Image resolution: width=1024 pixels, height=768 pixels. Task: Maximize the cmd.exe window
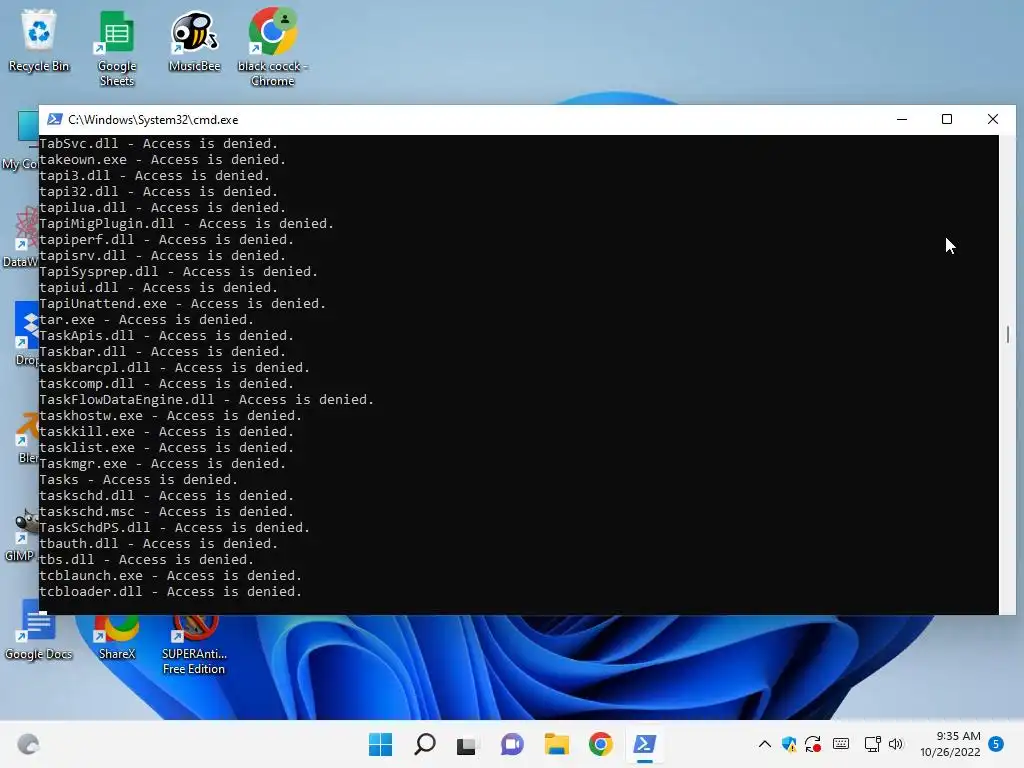tap(947, 120)
